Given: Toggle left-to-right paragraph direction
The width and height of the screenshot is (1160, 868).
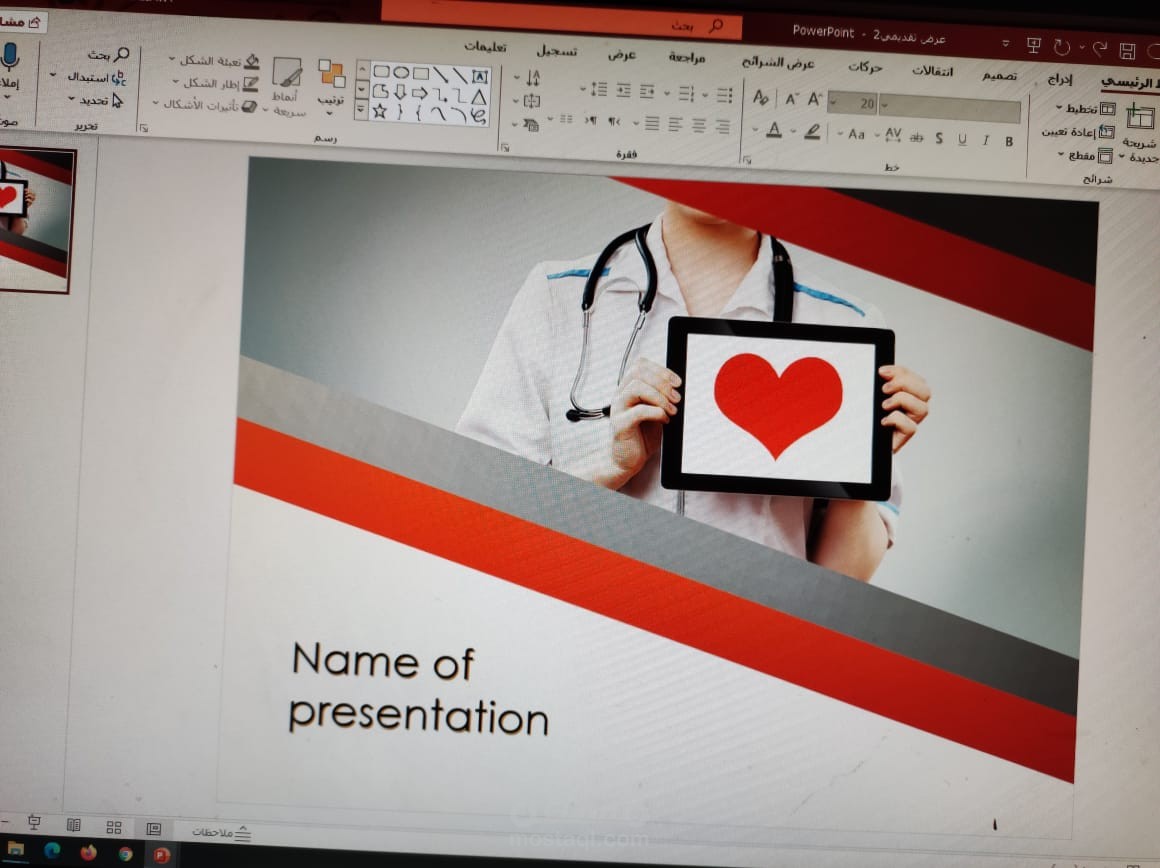Looking at the screenshot, I should (x=590, y=120).
